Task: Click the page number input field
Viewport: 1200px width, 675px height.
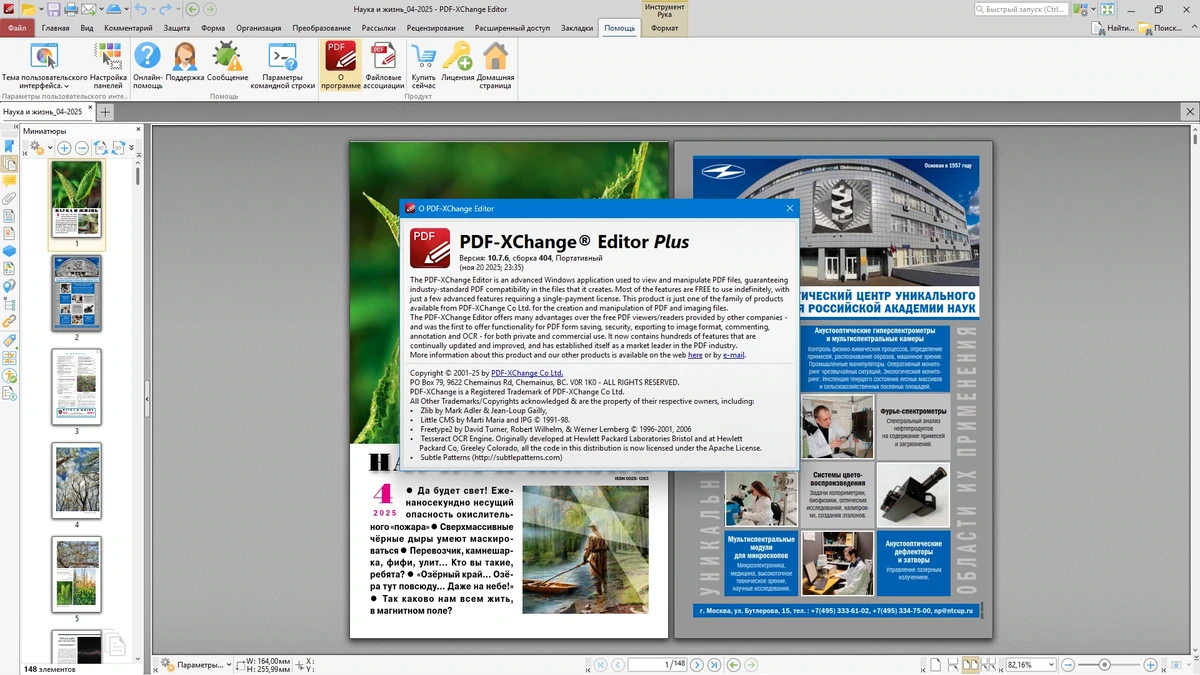Action: [657, 665]
